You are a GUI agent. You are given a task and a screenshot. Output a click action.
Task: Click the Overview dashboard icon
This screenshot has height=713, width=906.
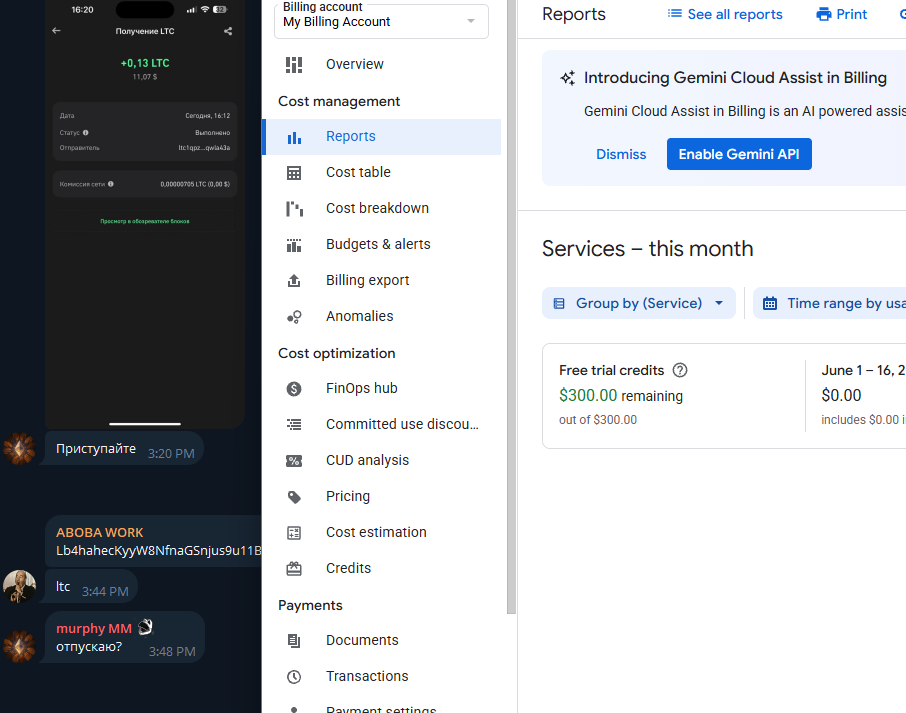pyautogui.click(x=294, y=65)
